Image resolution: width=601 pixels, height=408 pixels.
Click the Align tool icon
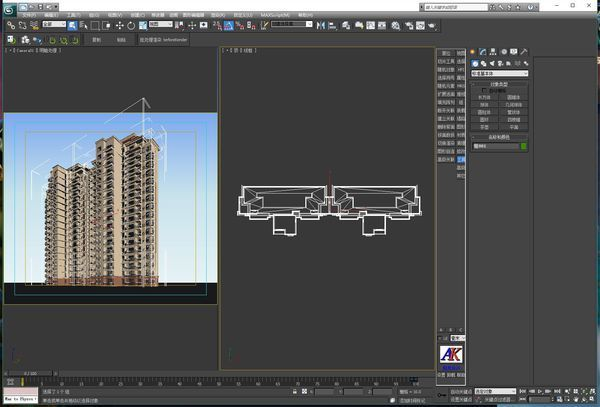[333, 26]
